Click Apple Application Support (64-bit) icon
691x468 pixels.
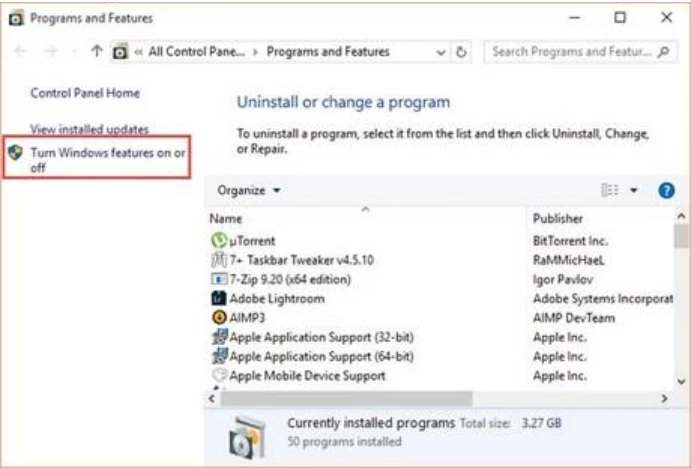pos(219,356)
